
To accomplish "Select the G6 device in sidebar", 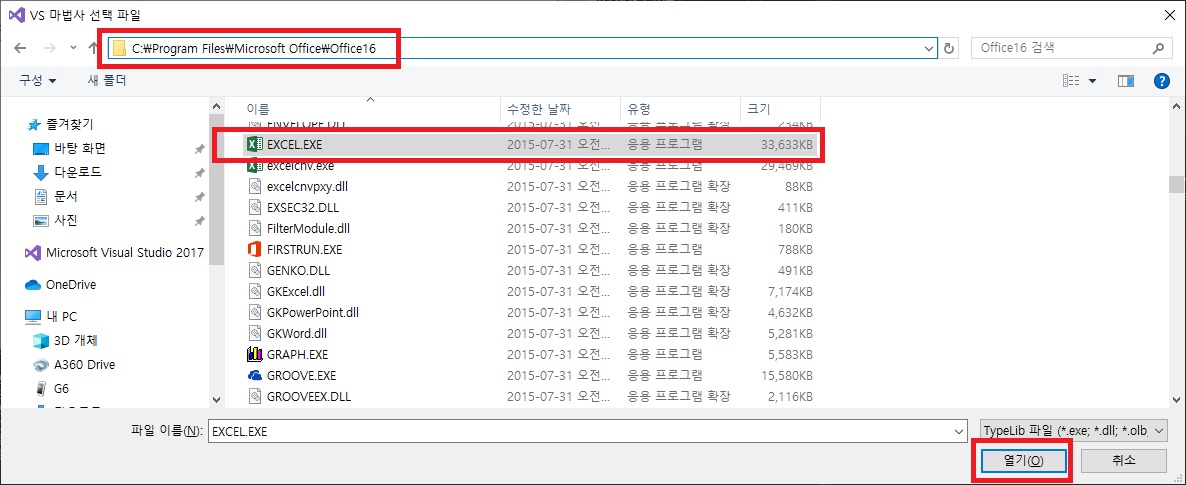I will pos(53,389).
